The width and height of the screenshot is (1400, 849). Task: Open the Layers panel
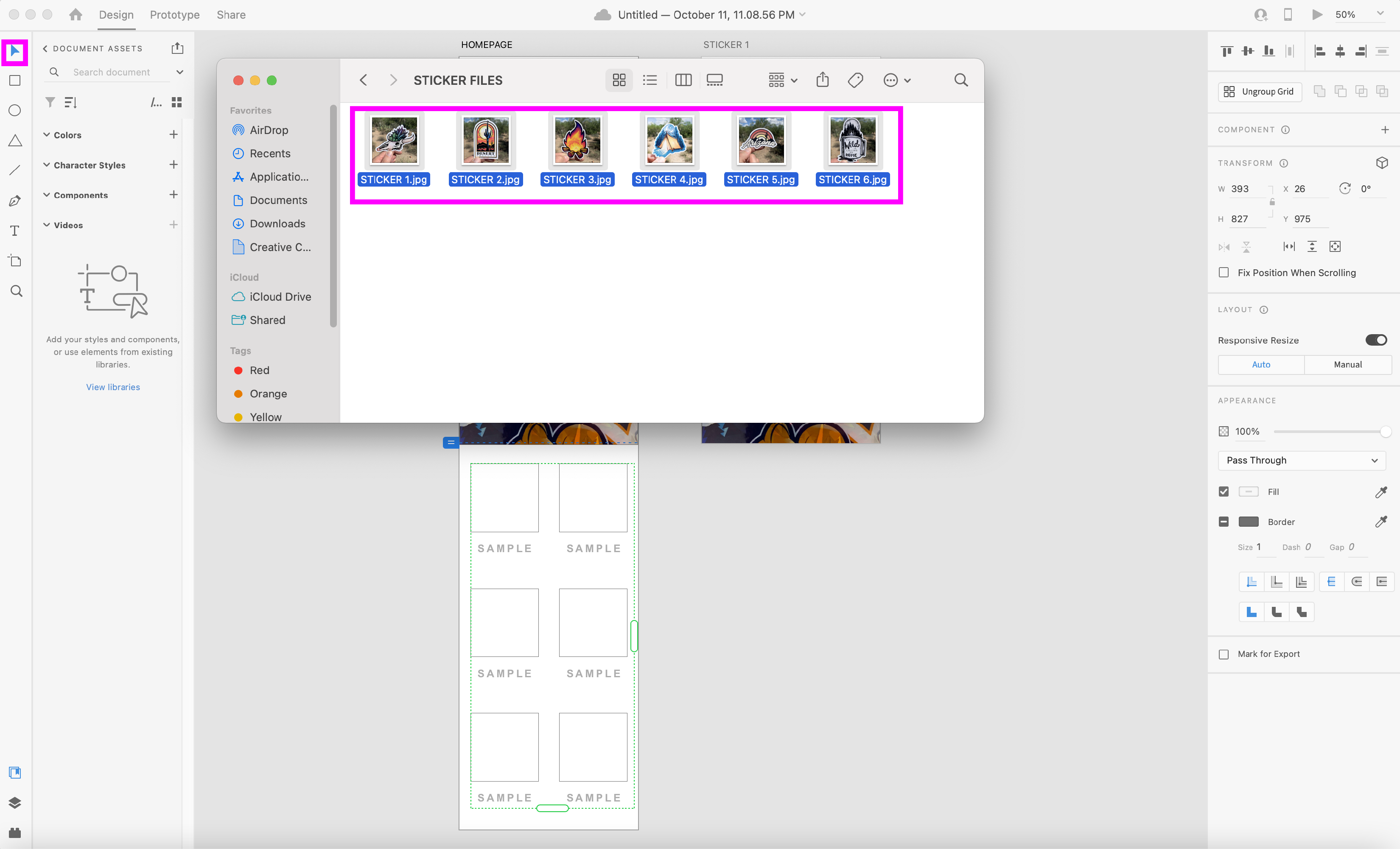click(15, 802)
